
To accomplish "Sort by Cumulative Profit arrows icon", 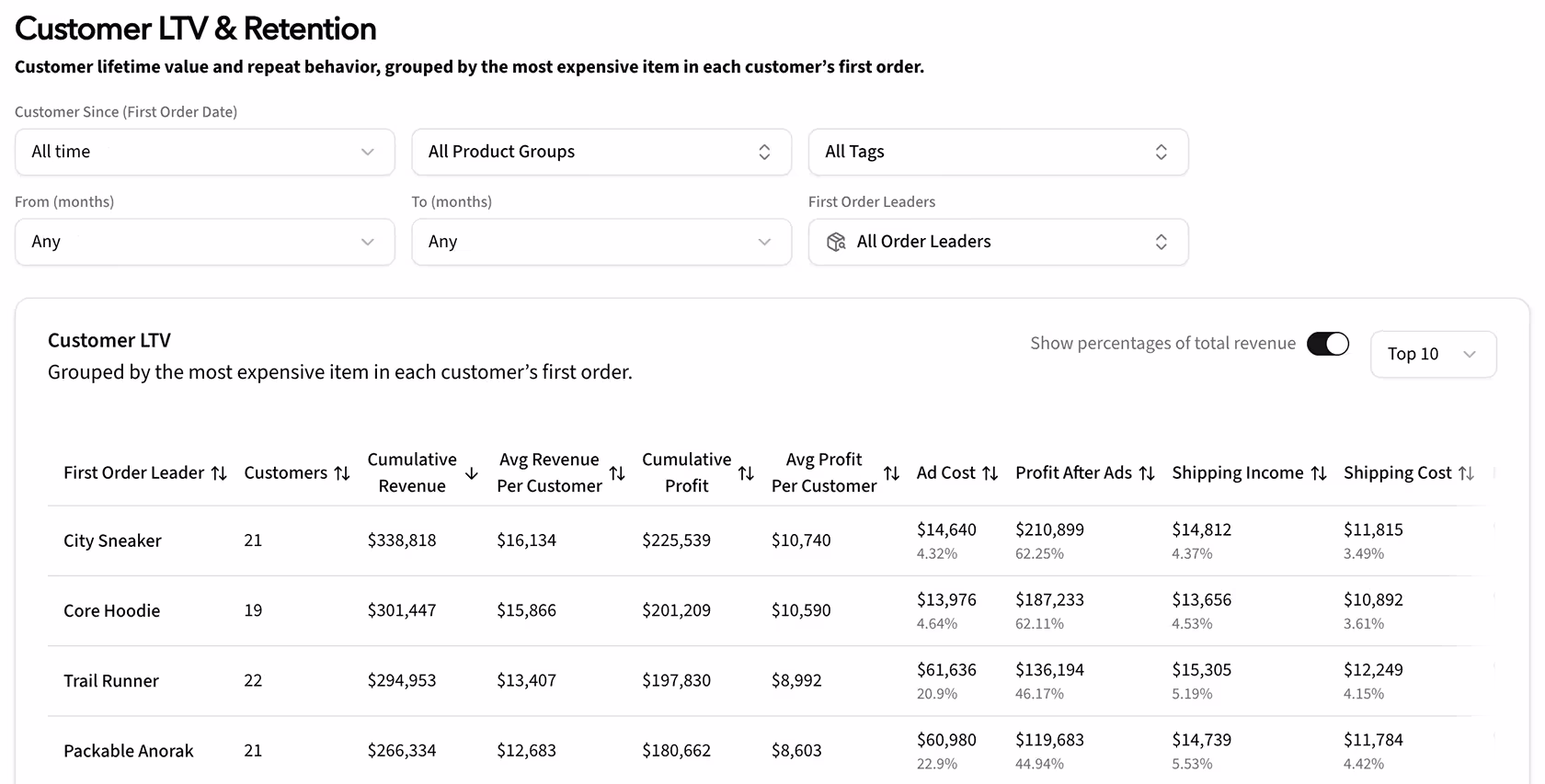I will pyautogui.click(x=746, y=473).
